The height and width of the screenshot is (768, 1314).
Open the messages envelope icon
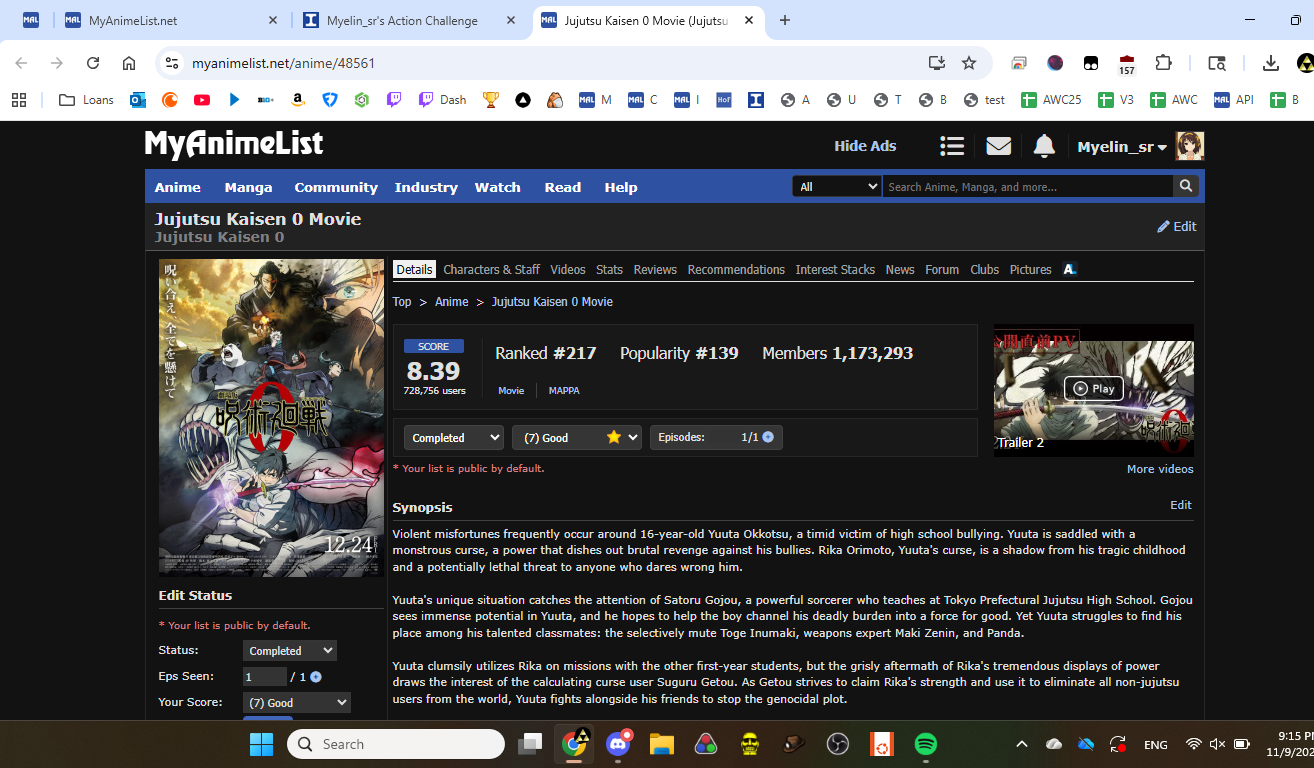pos(998,146)
